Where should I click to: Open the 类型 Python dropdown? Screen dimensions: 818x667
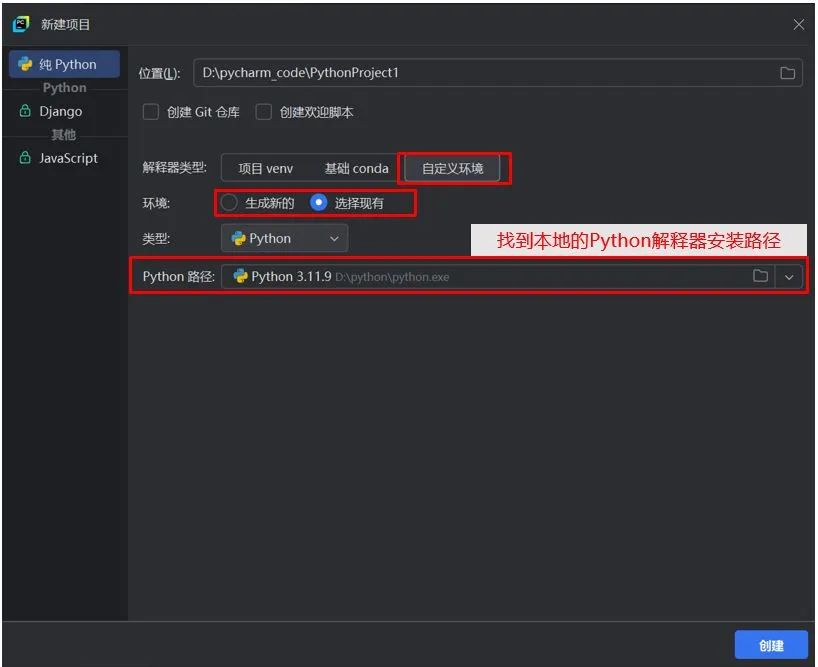tap(284, 238)
